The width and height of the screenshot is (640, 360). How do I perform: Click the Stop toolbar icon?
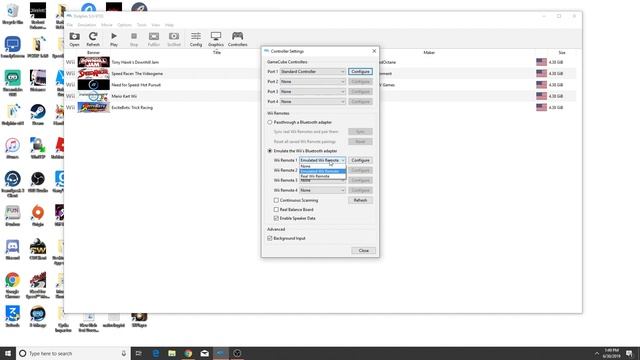coord(134,39)
